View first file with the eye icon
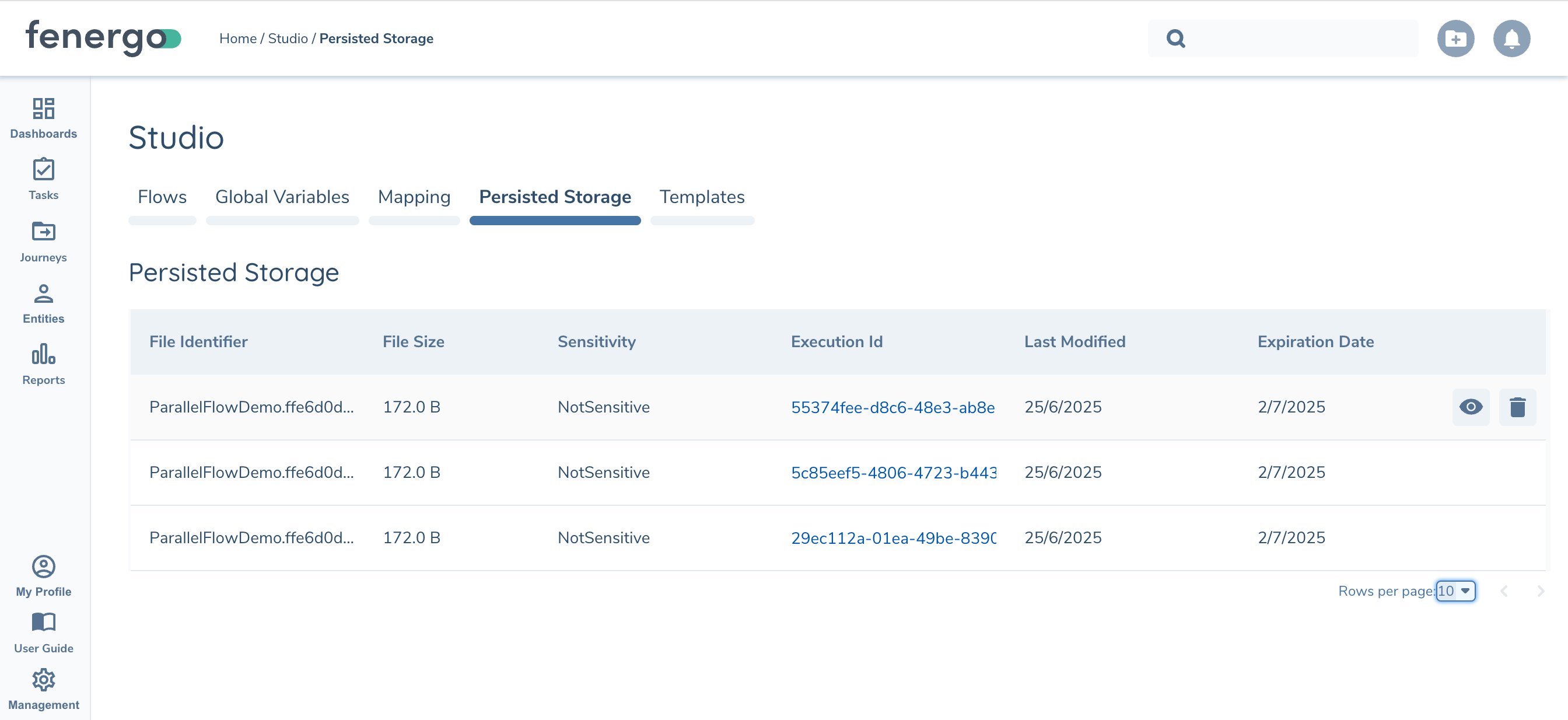The width and height of the screenshot is (1568, 720). (1470, 407)
